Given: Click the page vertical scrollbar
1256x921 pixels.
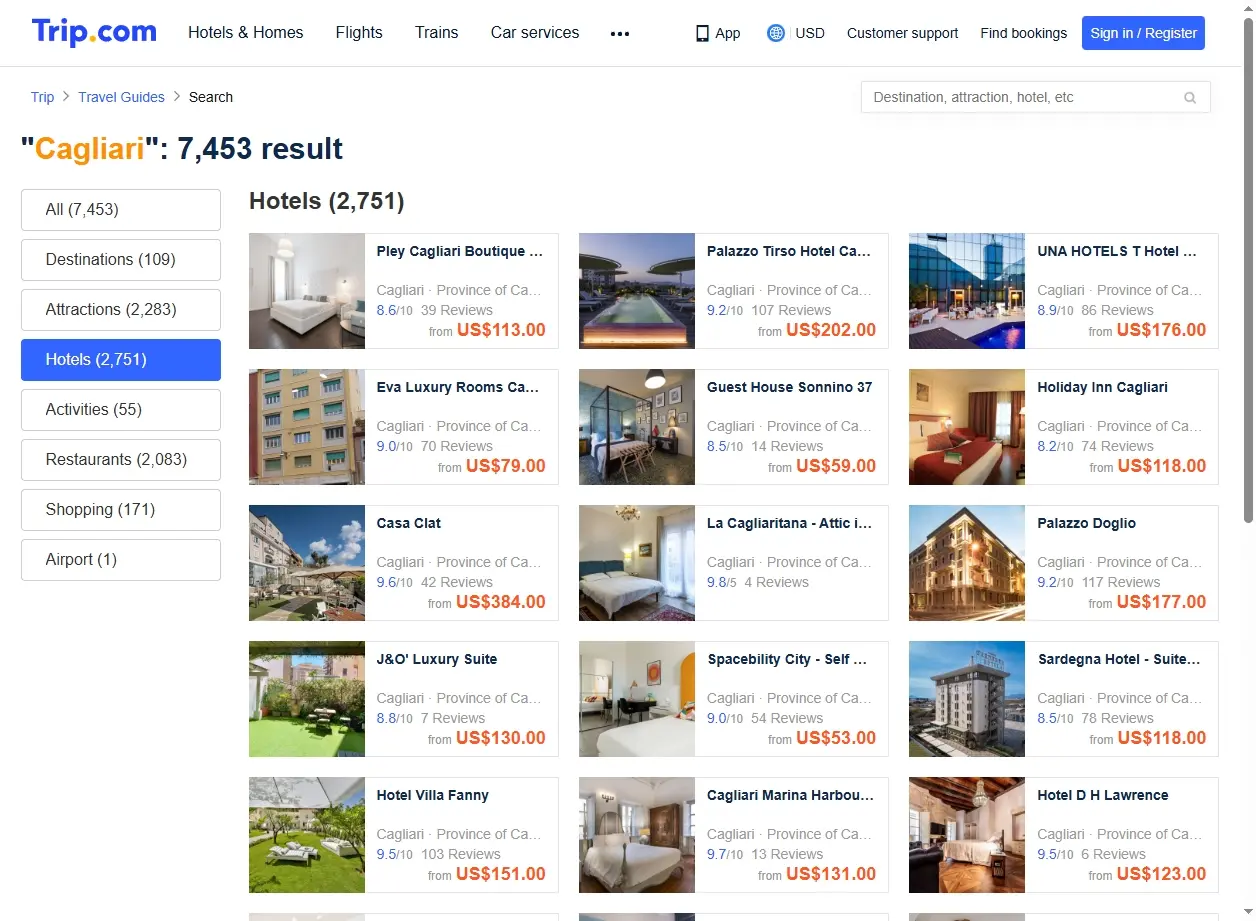Looking at the screenshot, I should point(1248,268).
